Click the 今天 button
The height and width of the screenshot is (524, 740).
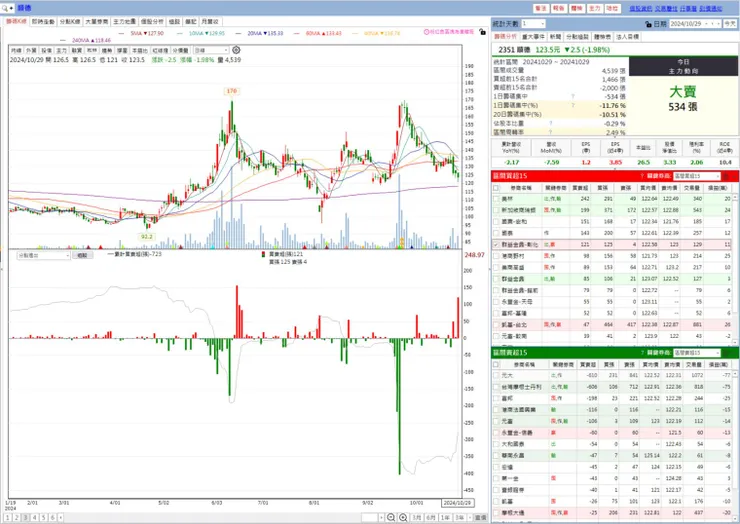(730, 24)
